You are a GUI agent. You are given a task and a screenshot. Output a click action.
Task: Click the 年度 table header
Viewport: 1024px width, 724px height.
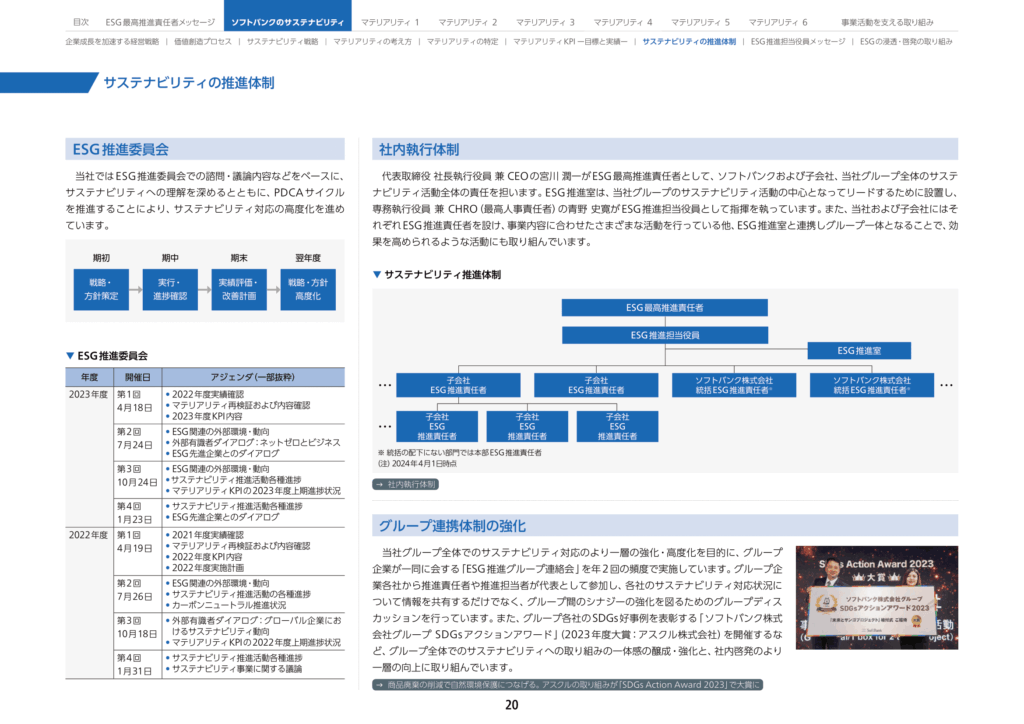pos(89,377)
